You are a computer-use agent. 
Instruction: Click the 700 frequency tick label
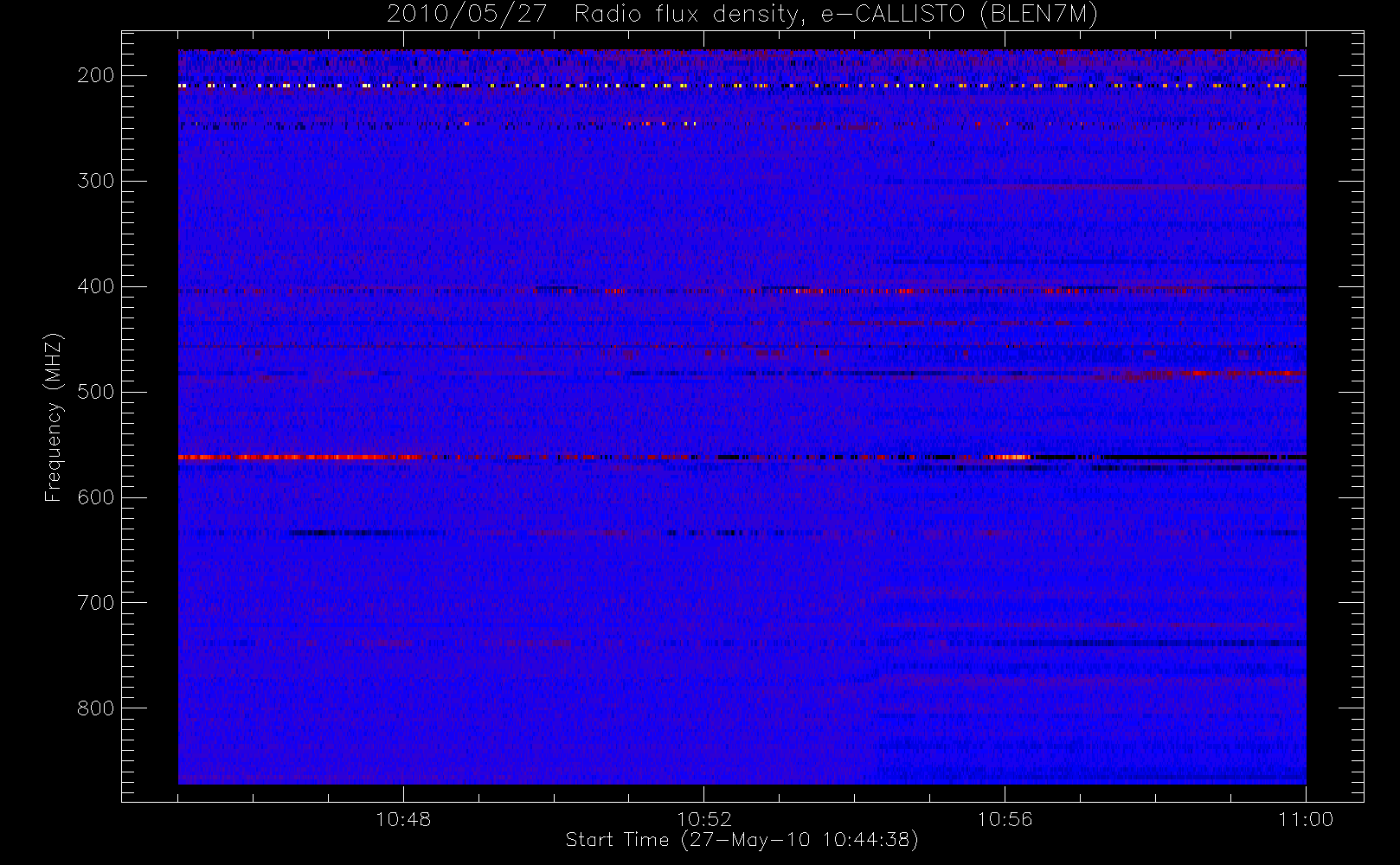coord(96,603)
